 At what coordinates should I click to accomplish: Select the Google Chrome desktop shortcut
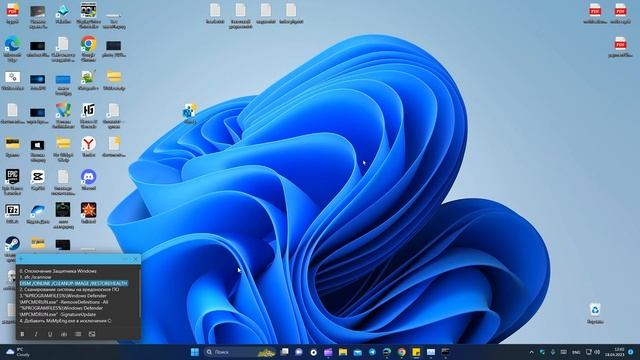tap(88, 48)
